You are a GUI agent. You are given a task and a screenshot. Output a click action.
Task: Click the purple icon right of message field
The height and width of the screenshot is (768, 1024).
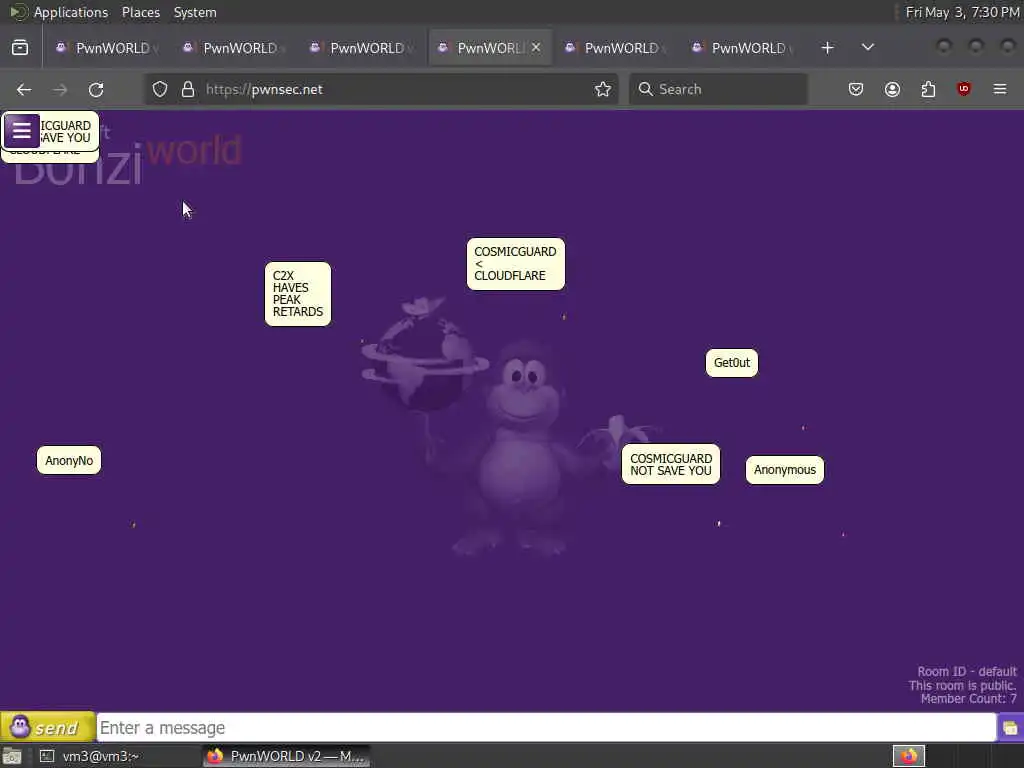1010,728
